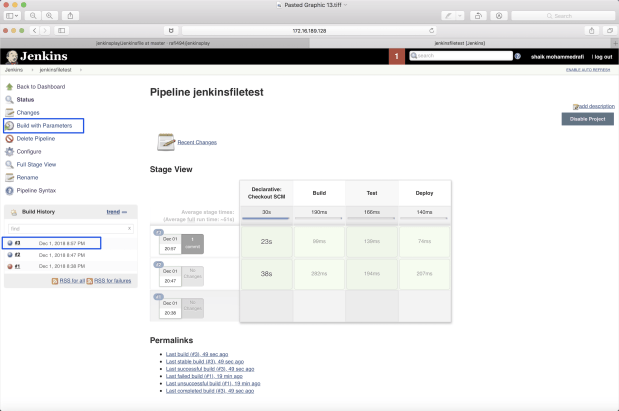Click Last failed build (#1) permalink
The height and width of the screenshot is (411, 619).
pyautogui.click(x=204, y=376)
